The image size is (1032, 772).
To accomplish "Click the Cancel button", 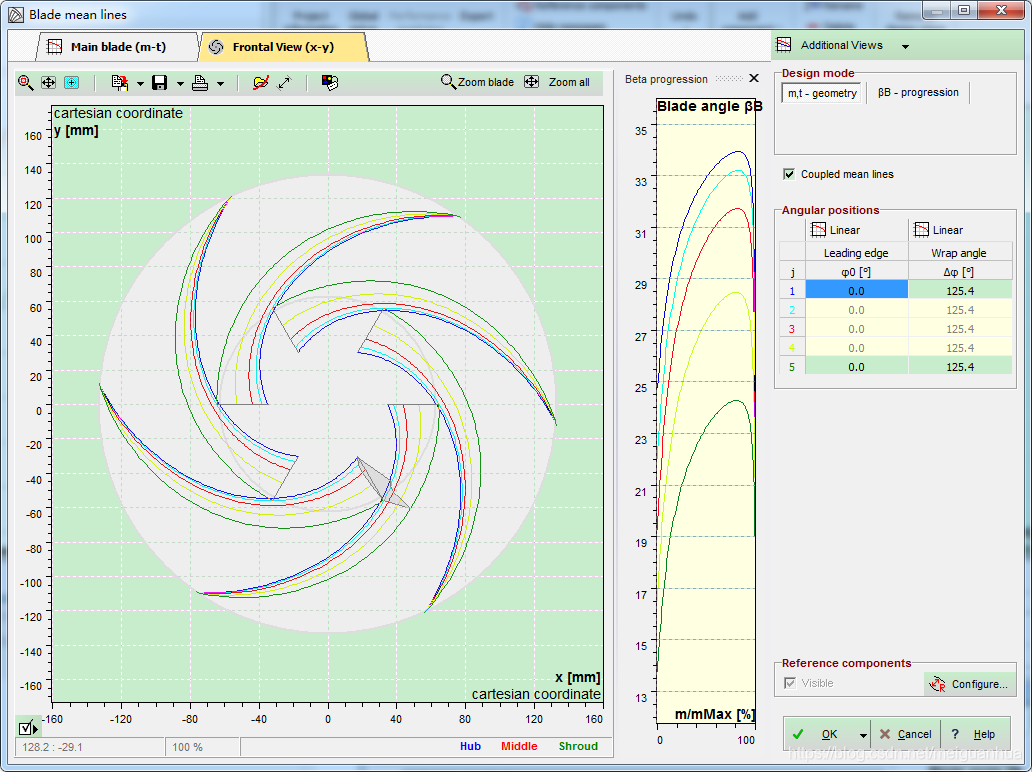I will 905,734.
